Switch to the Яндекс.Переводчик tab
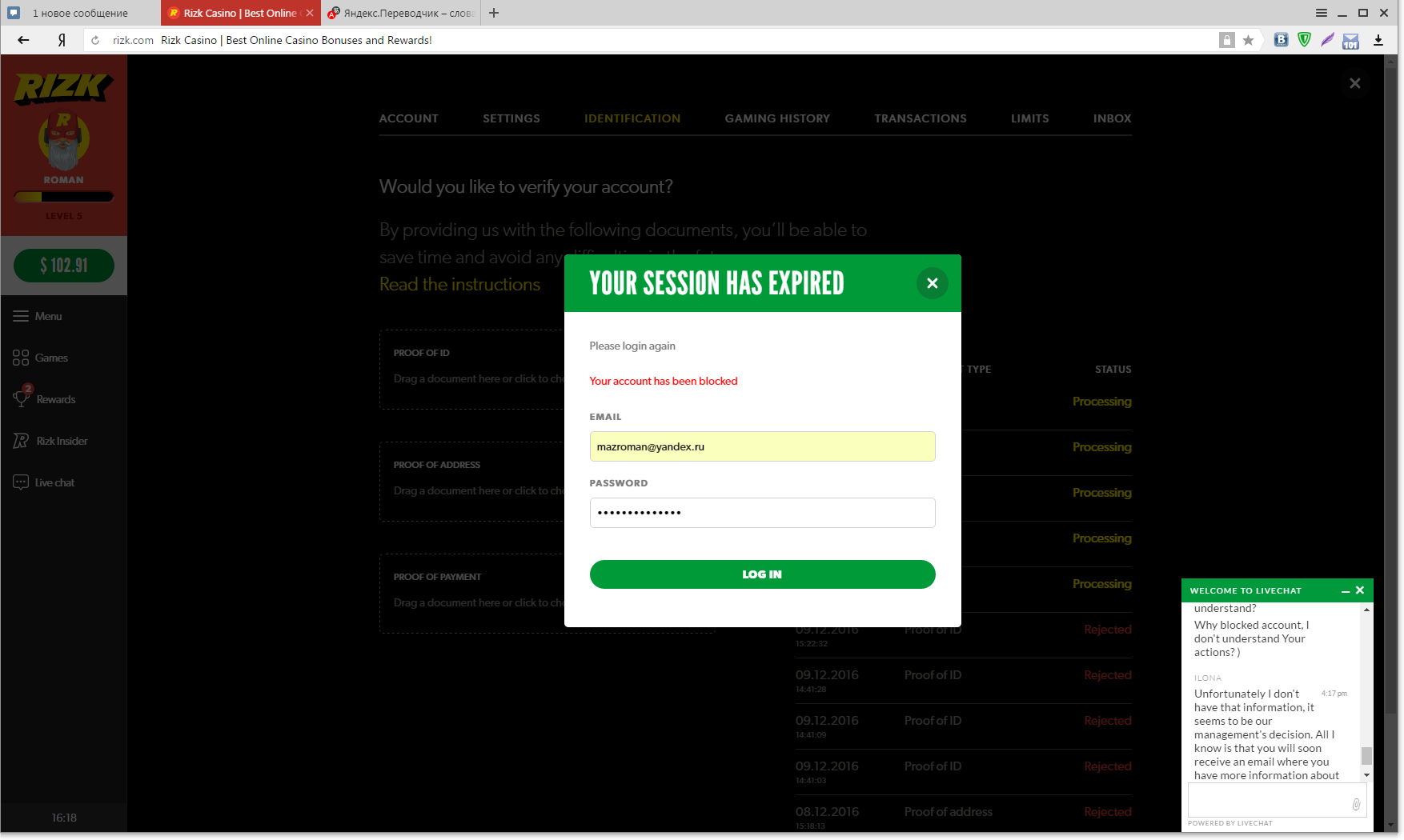This screenshot has height=840, width=1404. coord(400,13)
